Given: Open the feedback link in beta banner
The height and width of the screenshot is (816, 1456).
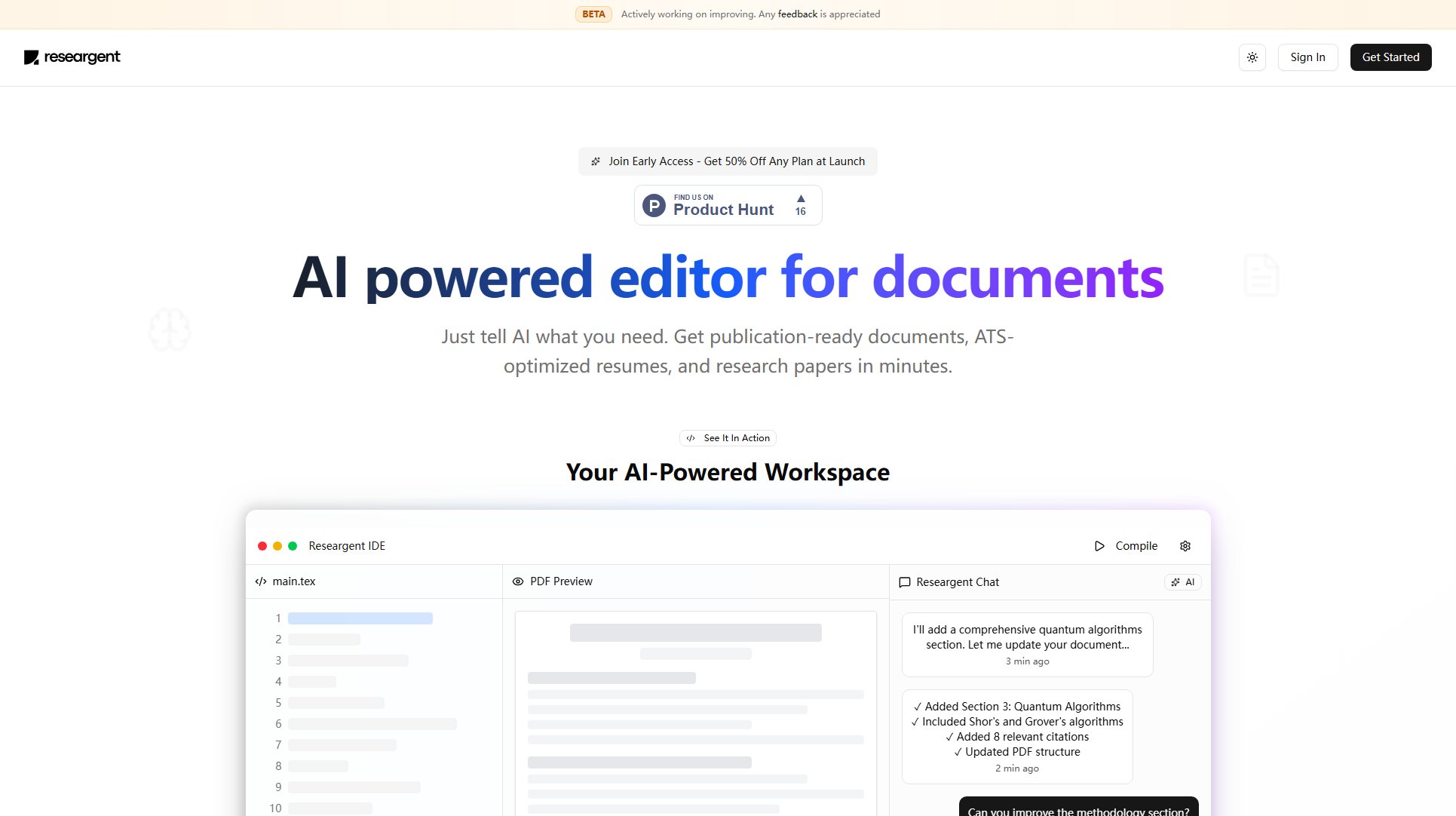Looking at the screenshot, I should tap(797, 14).
